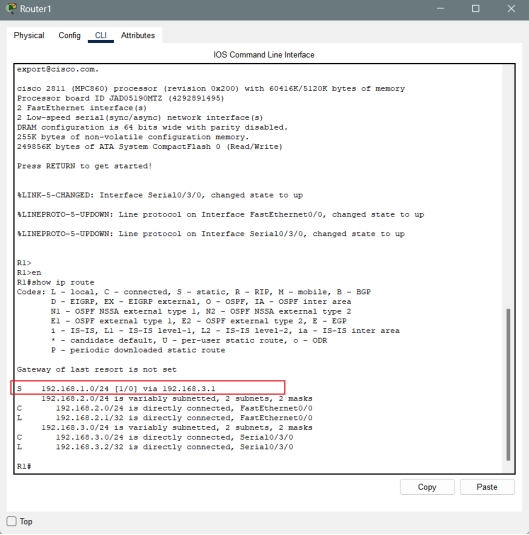Click the 'E1 - OSPF external type 1' legend line
529x535 pixels.
pyautogui.click(x=199, y=321)
